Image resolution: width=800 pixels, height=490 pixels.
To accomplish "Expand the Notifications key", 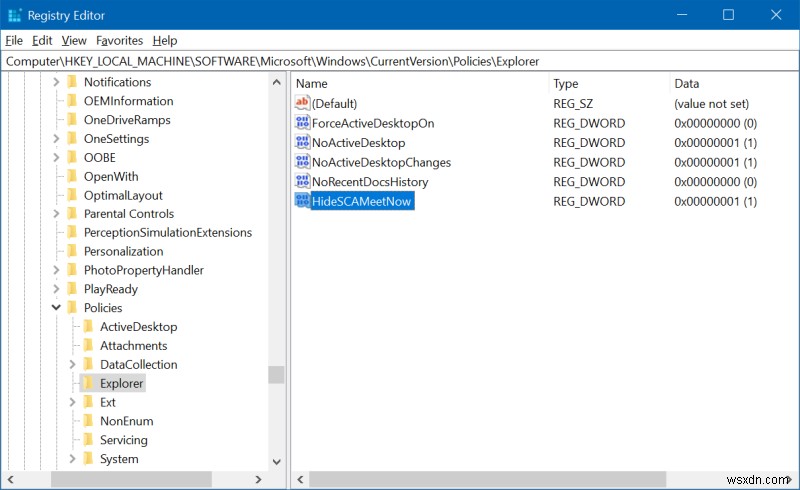I will [56, 82].
